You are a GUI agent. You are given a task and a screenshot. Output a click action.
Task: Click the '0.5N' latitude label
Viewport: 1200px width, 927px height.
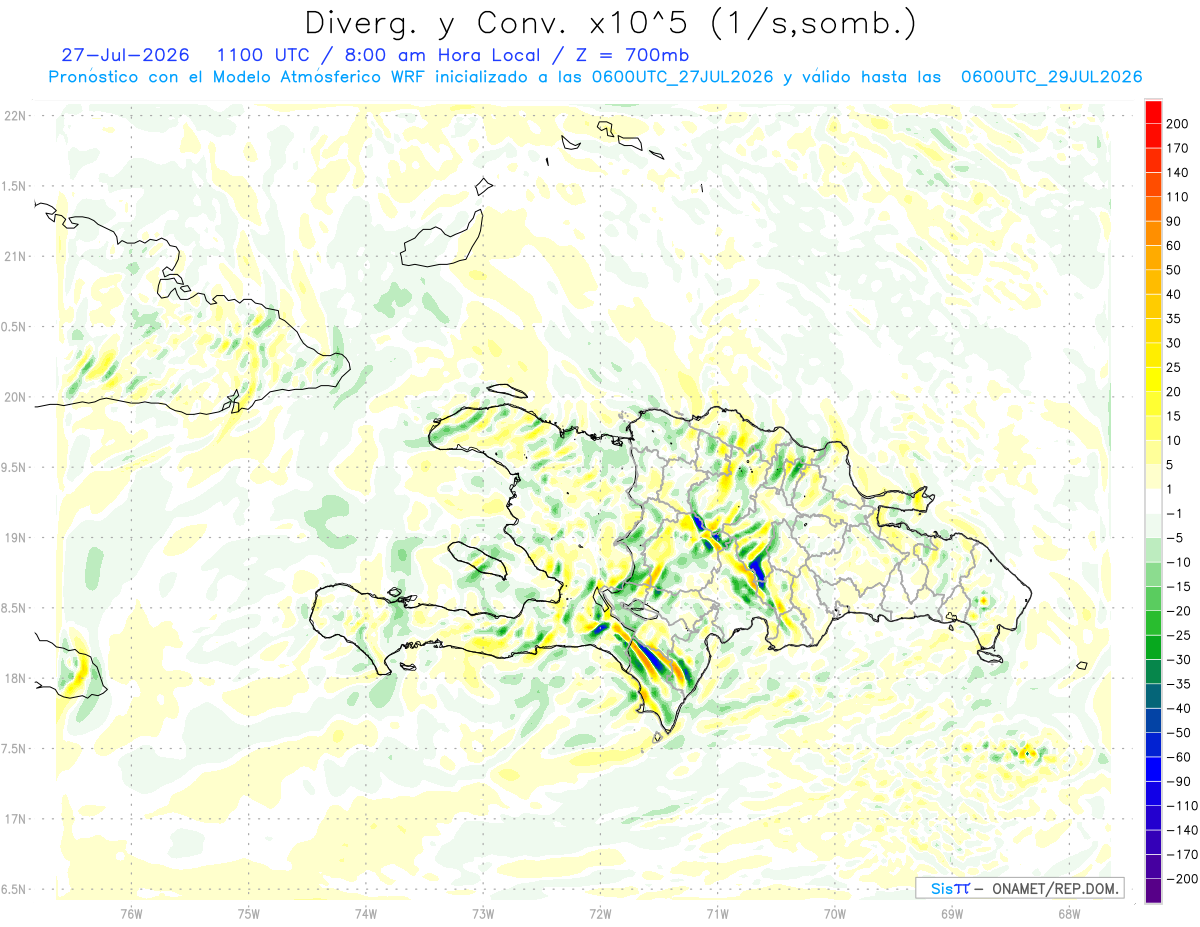tap(15, 327)
